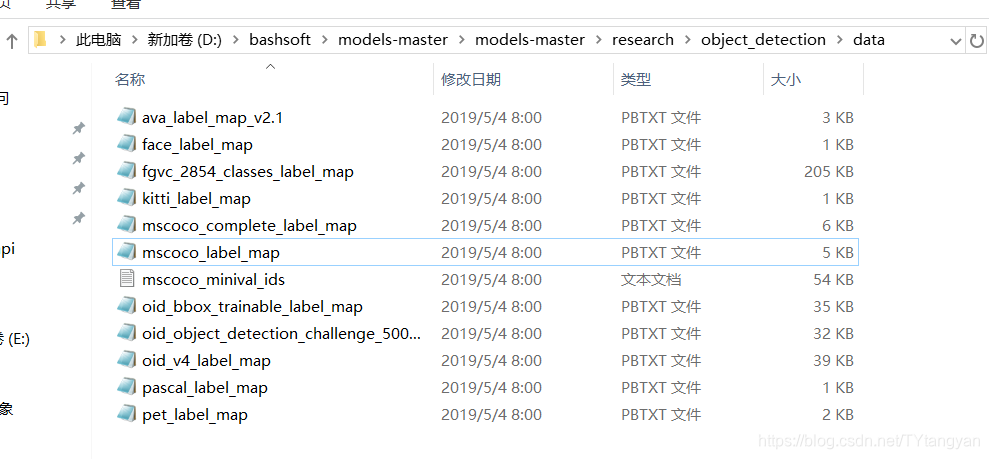This screenshot has height=459, width=989.
Task: Click the 205 KB size value
Action: coord(829,171)
